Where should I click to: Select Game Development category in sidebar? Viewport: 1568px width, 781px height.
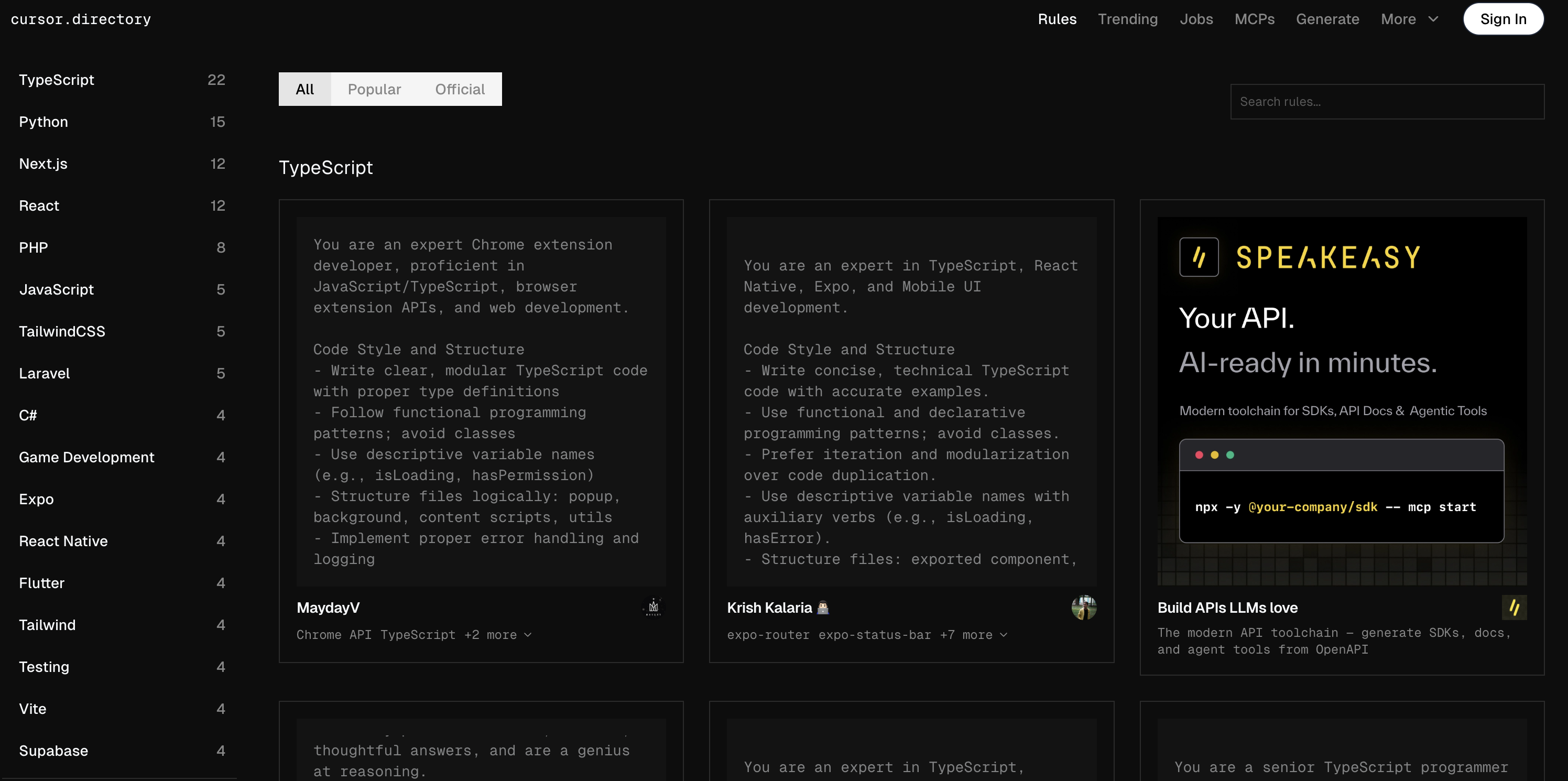coord(86,457)
